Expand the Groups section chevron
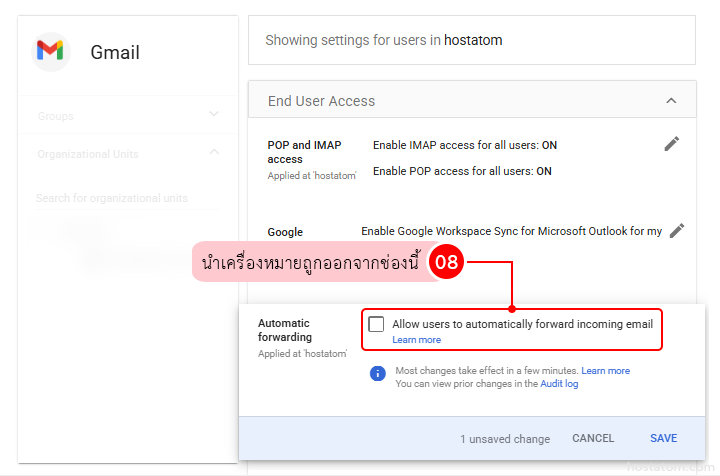 214,114
